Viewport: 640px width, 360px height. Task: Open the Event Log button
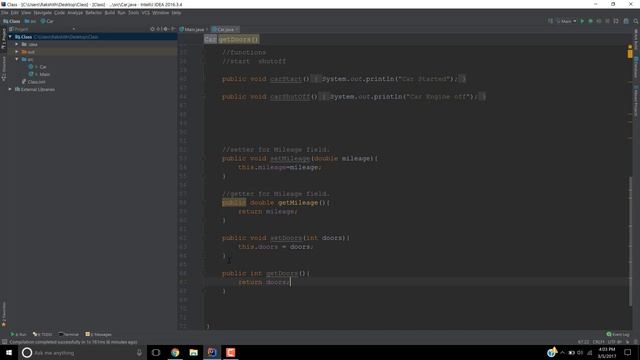(618, 334)
